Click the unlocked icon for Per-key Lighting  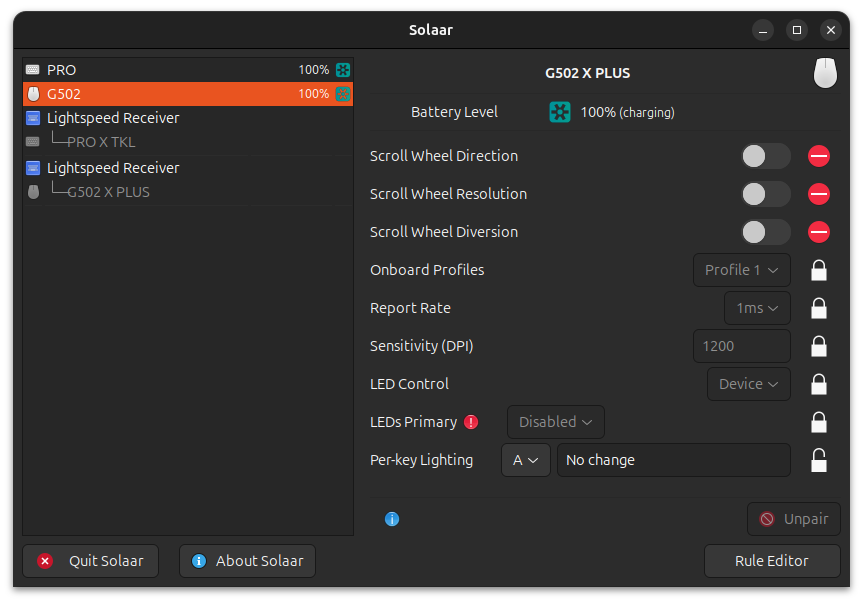point(819,460)
